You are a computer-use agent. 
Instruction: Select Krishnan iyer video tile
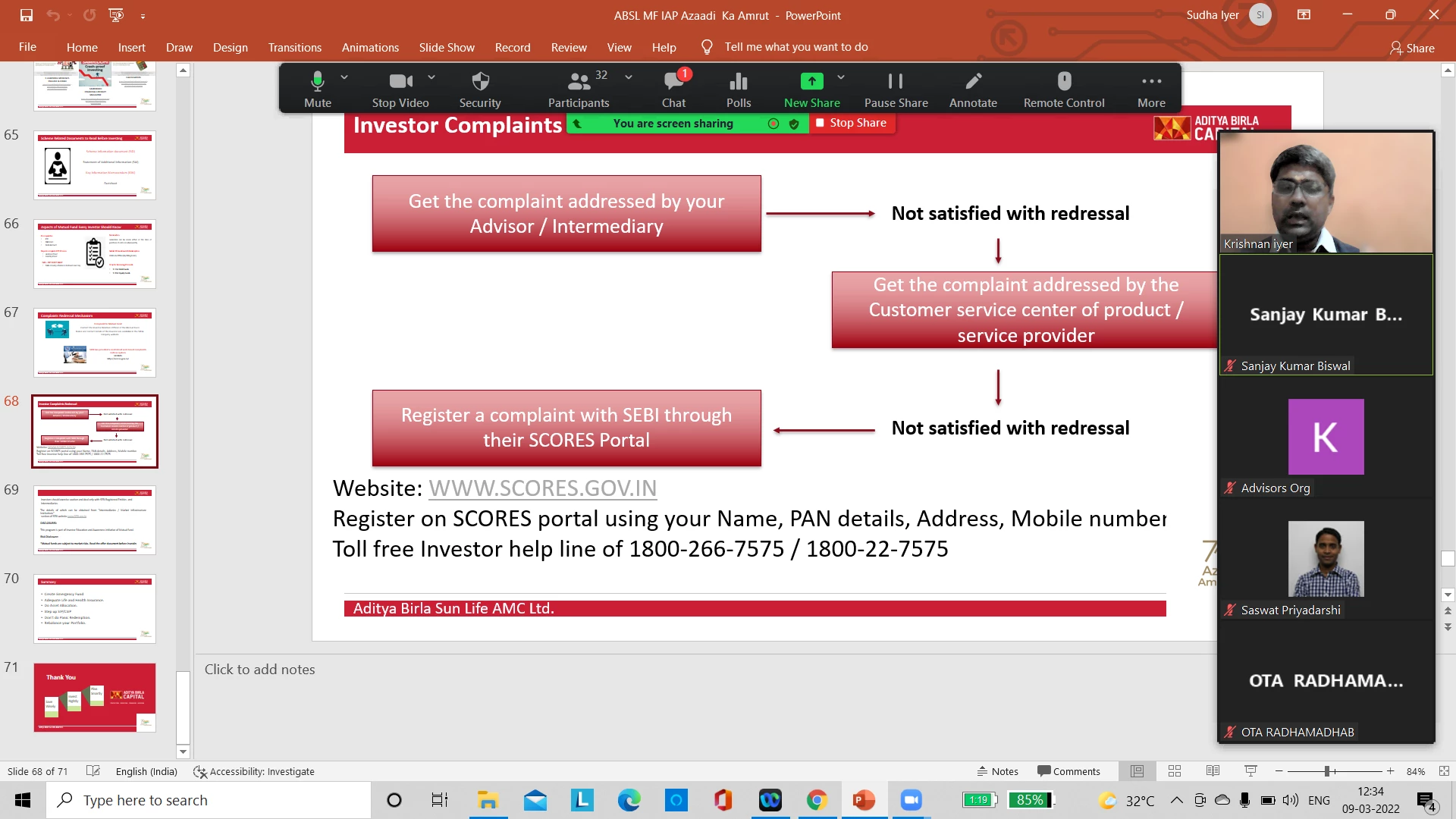(1326, 193)
